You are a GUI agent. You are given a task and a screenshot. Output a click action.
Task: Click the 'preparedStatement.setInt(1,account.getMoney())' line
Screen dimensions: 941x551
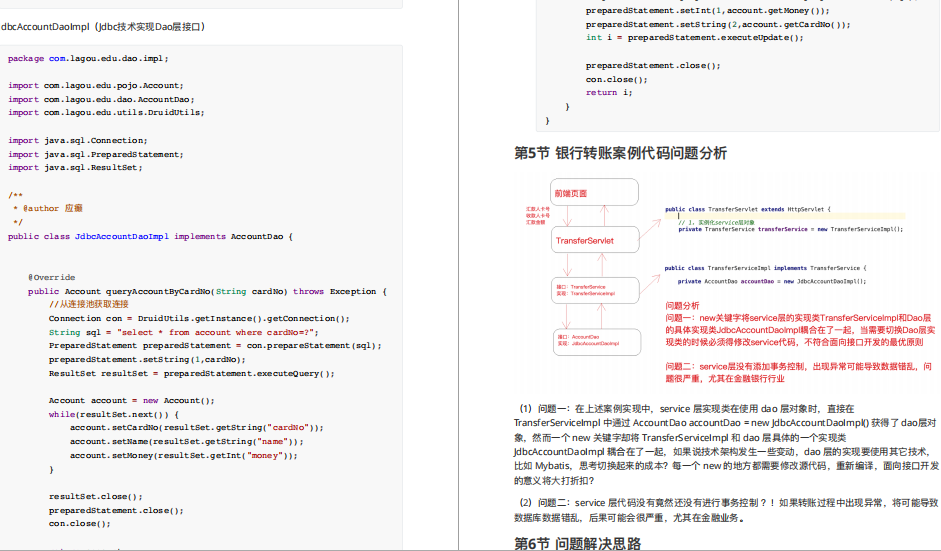pos(708,11)
